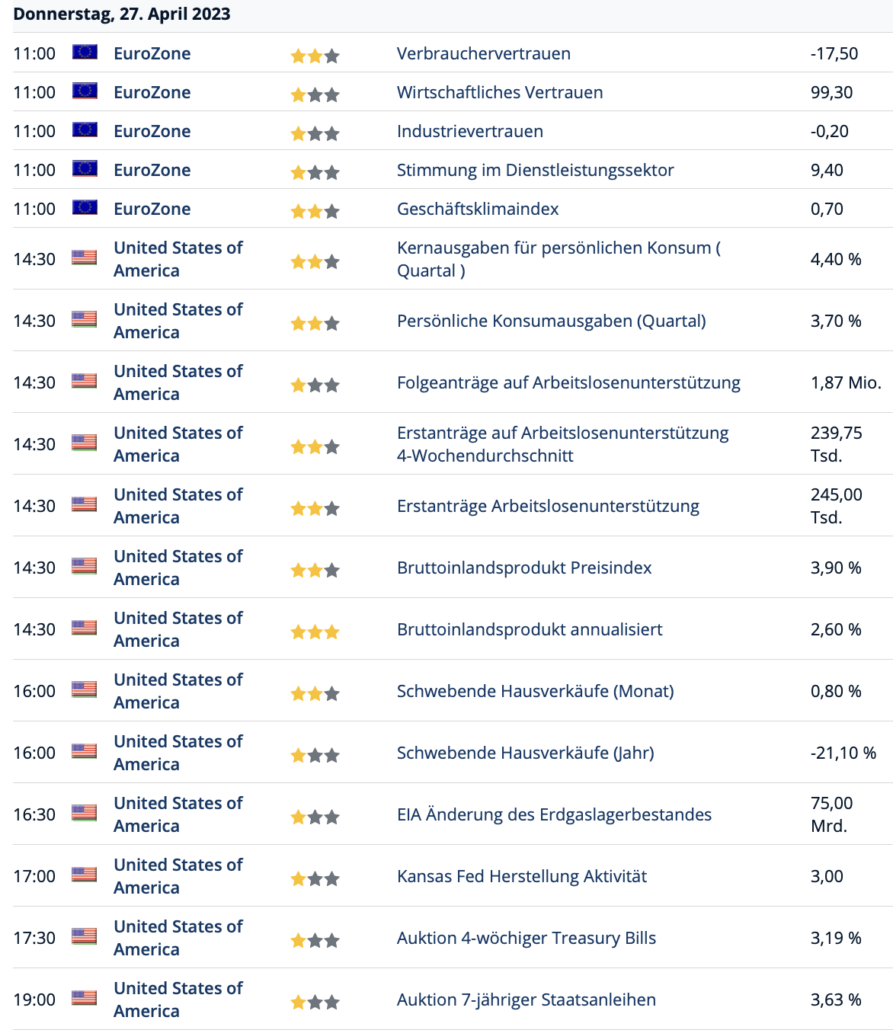Open Bruttoinlandsprodukt Preisindex entry
Screen dimensions: 893x1030
(x=524, y=568)
